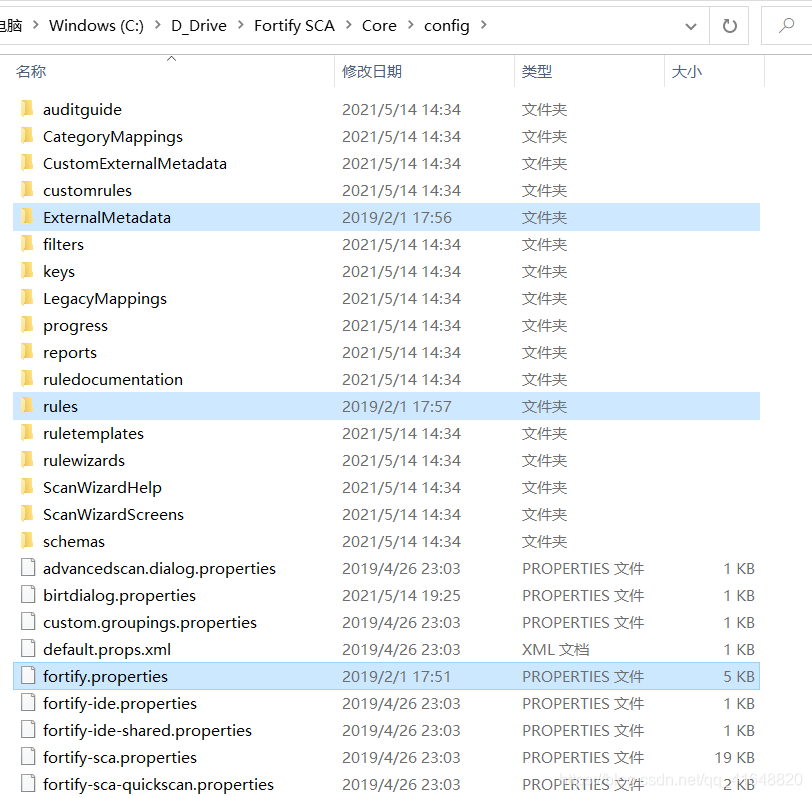Select the schemas folder icon
The height and width of the screenshot is (798, 812).
pyautogui.click(x=27, y=541)
